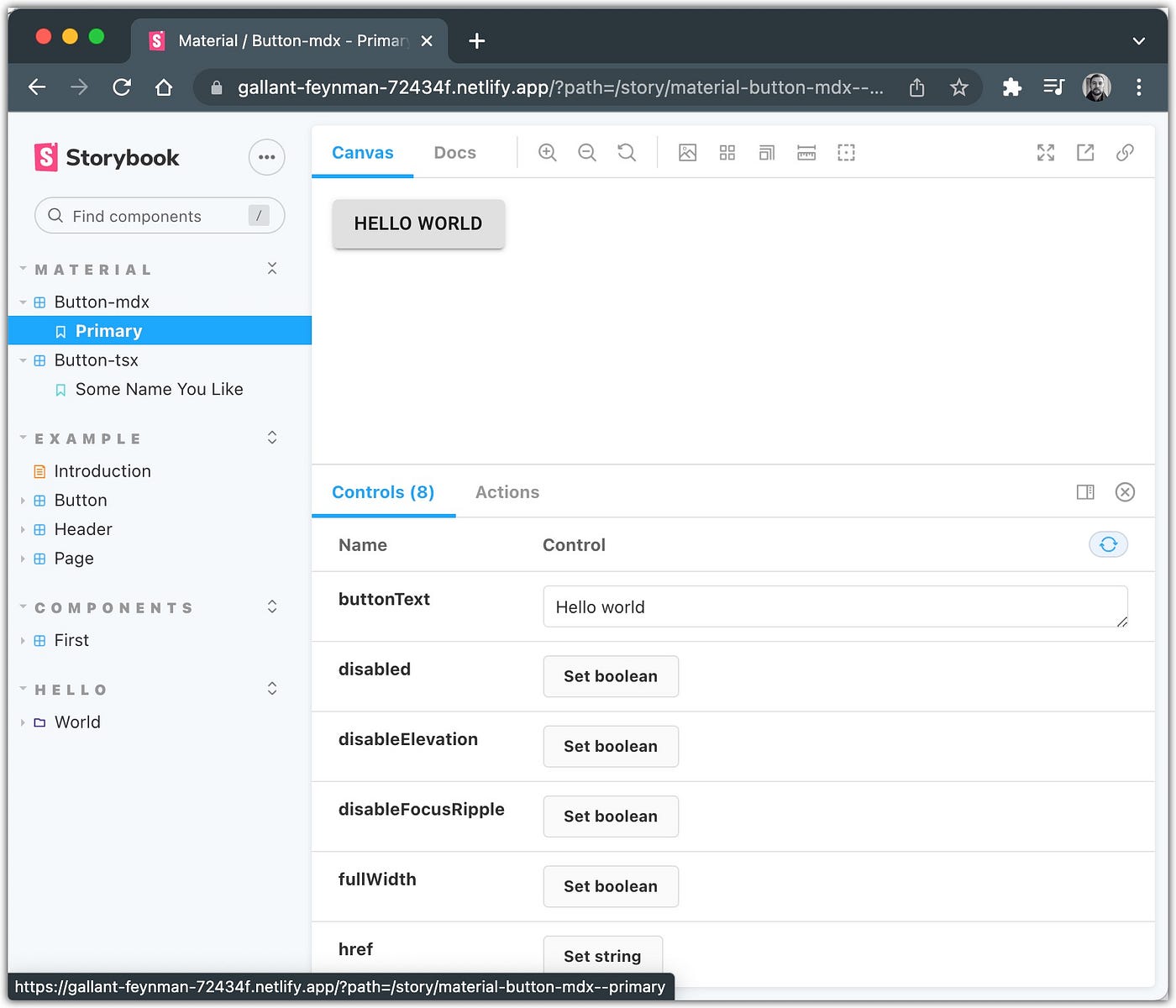Enable the measure tool
Viewport: 1176px width, 1008px height.
806,152
